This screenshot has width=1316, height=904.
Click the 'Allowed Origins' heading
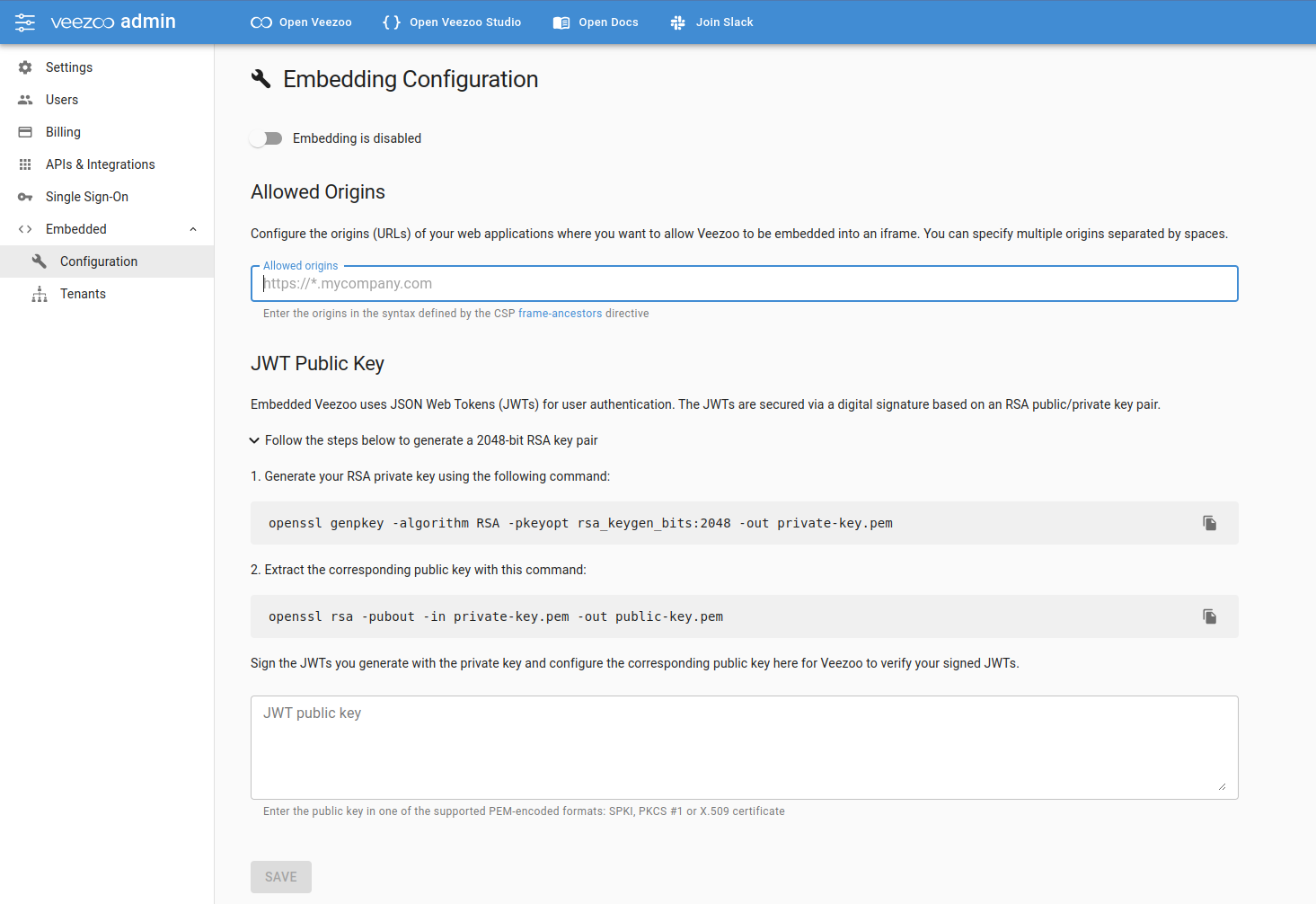tap(318, 191)
